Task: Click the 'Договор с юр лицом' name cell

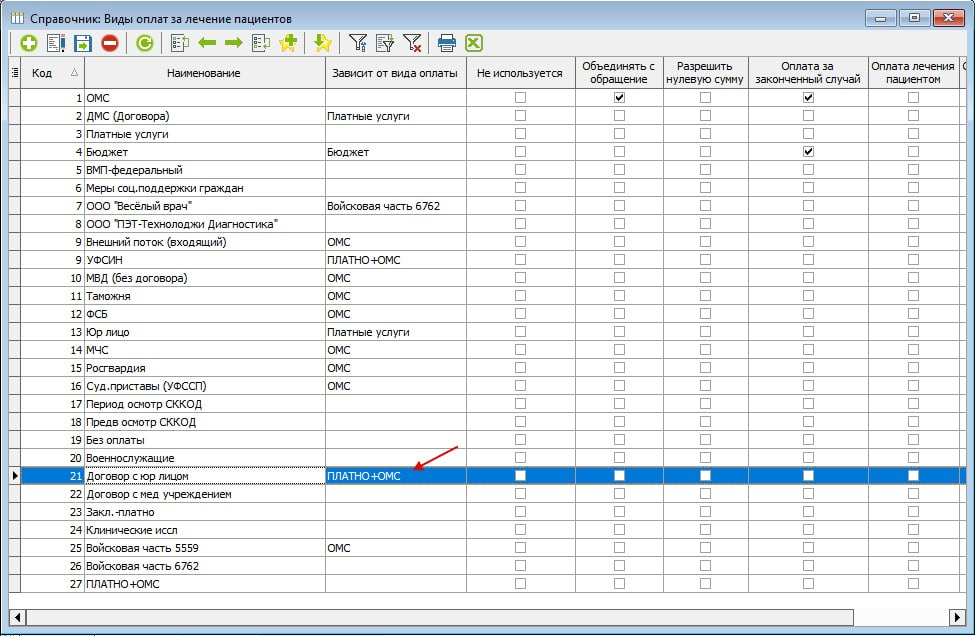Action: 205,476
